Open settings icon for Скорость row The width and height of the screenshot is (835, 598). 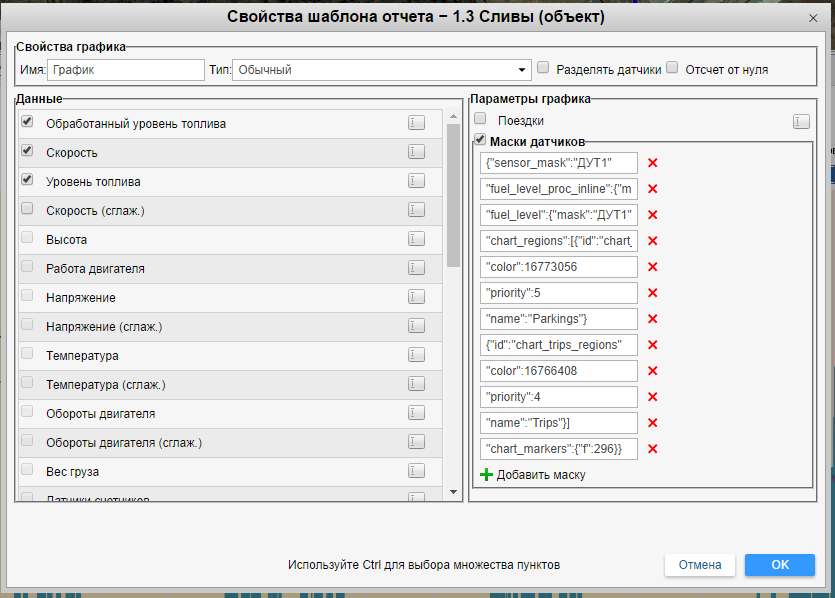[x=416, y=152]
